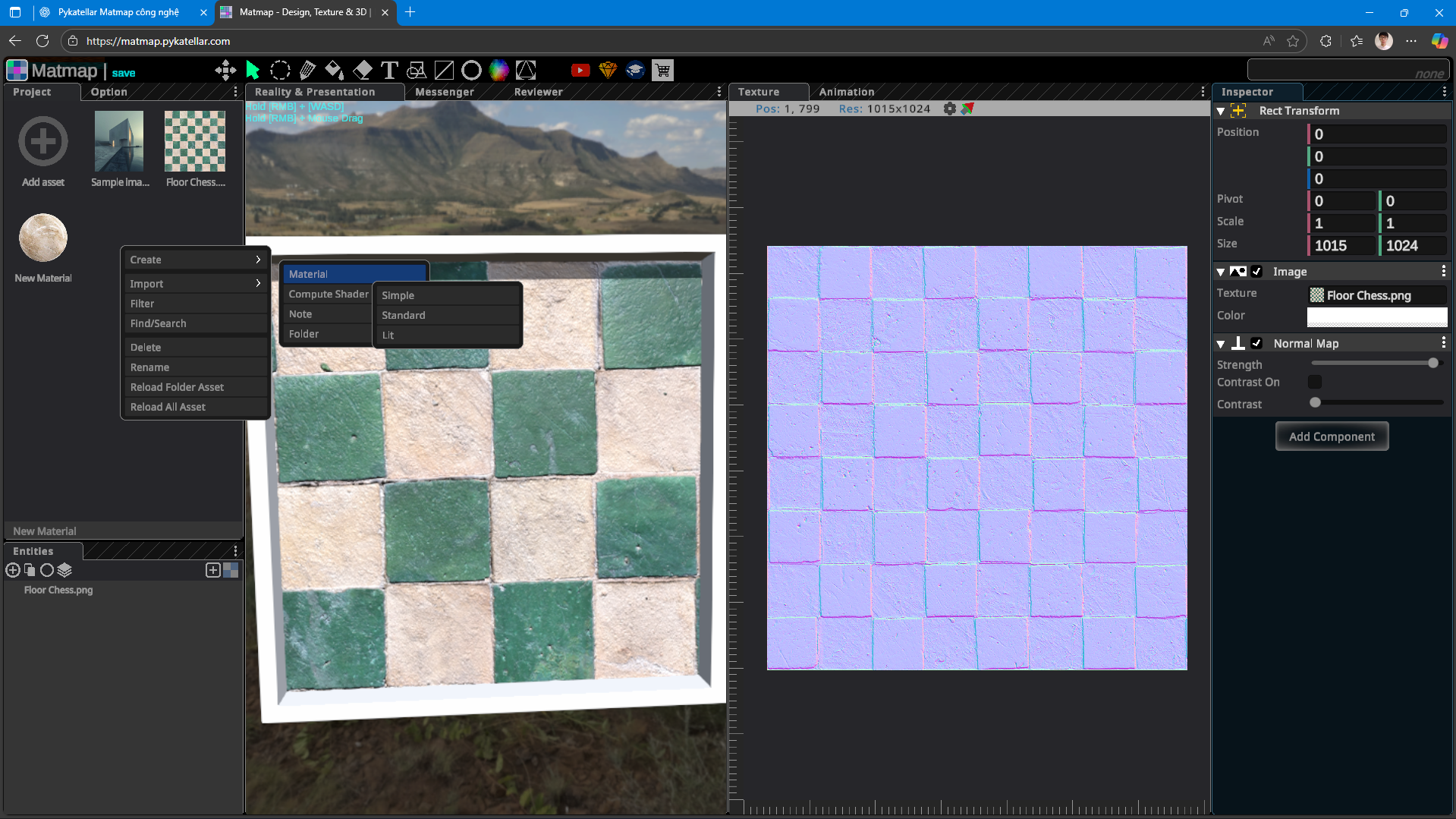
Task: Select Floor Chess.png in Entities list
Action: [58, 590]
